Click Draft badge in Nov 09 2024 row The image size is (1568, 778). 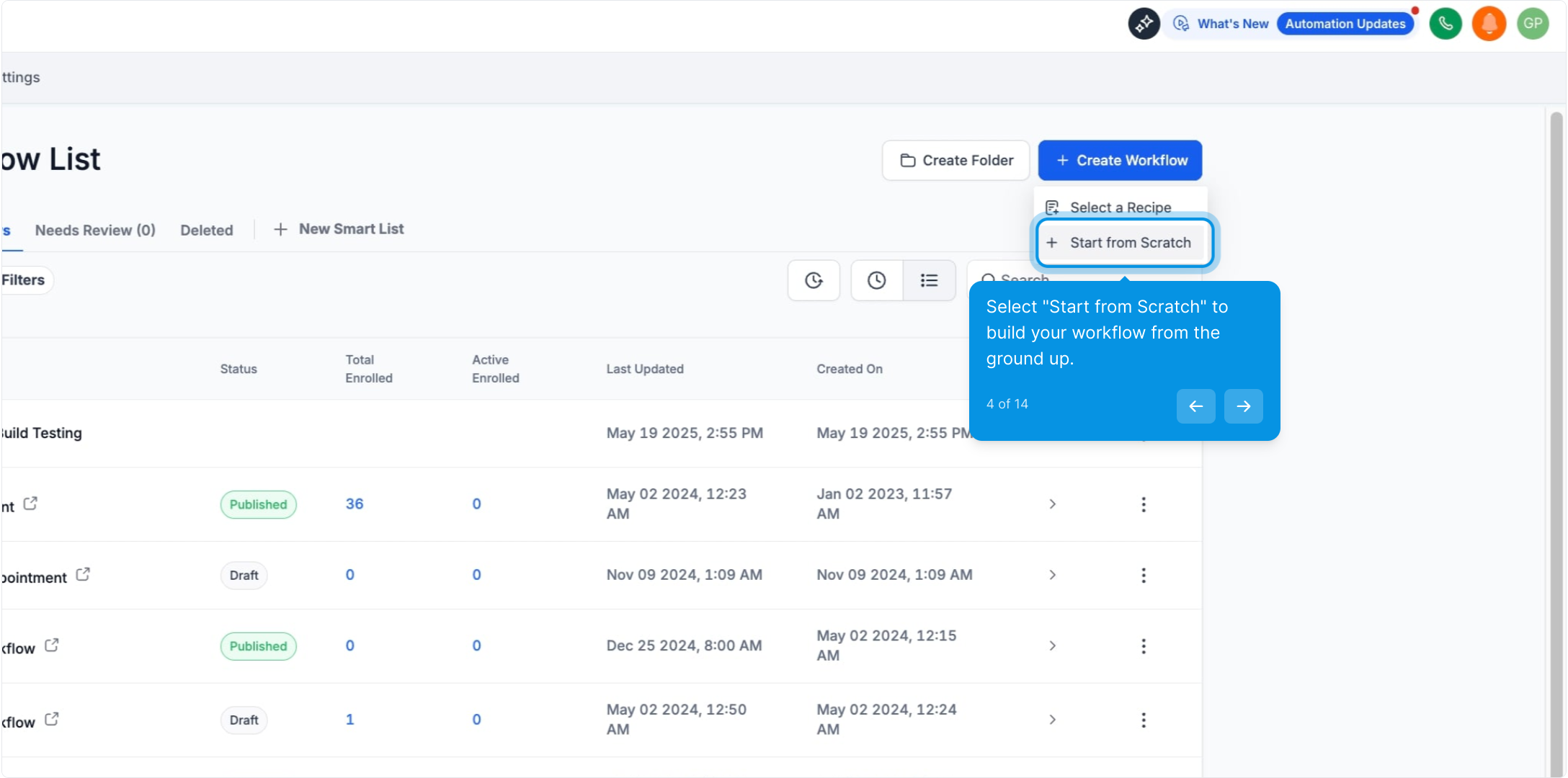coord(244,576)
